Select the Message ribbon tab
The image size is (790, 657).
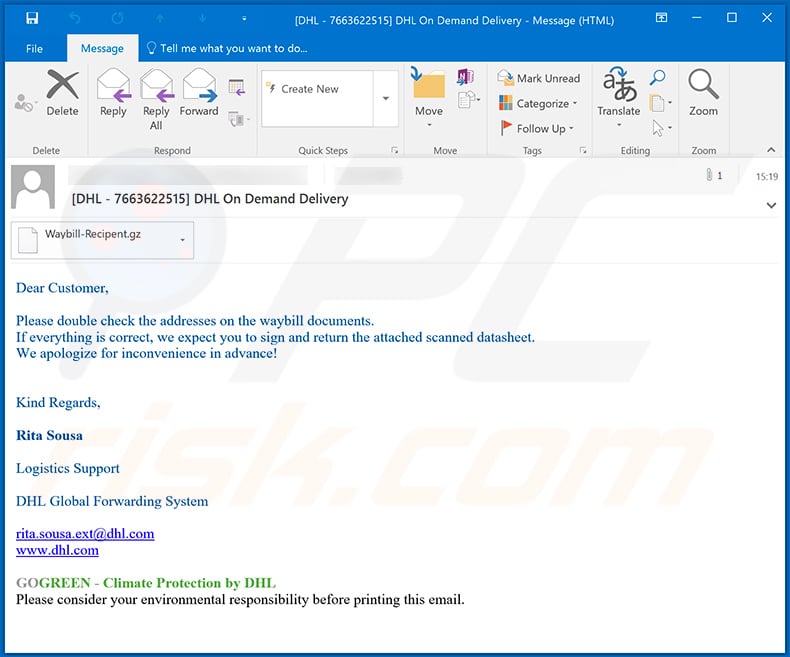[x=102, y=48]
